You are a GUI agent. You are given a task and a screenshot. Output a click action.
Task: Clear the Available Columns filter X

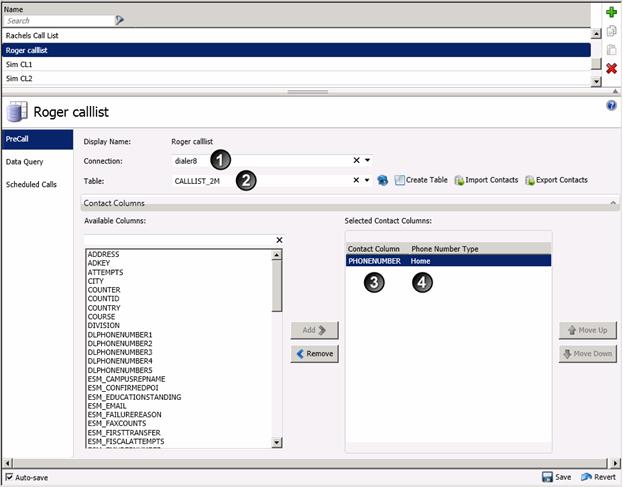coord(279,240)
